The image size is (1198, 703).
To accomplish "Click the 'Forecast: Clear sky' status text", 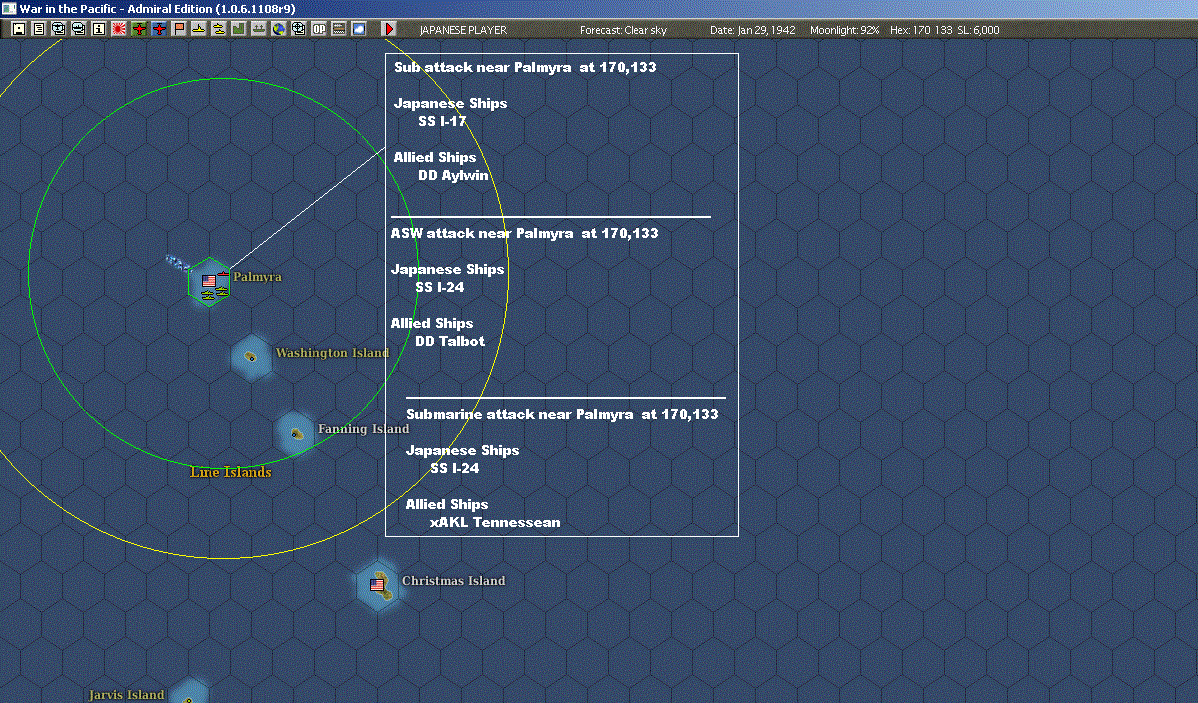I will click(x=623, y=30).
